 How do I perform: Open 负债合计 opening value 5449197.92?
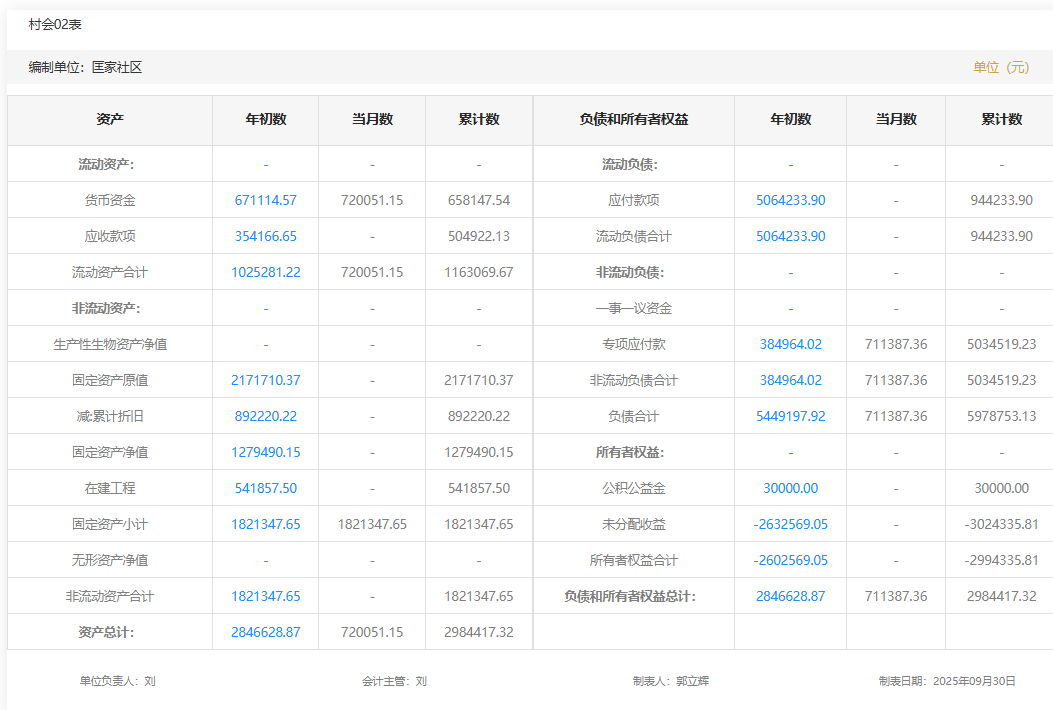click(x=790, y=416)
